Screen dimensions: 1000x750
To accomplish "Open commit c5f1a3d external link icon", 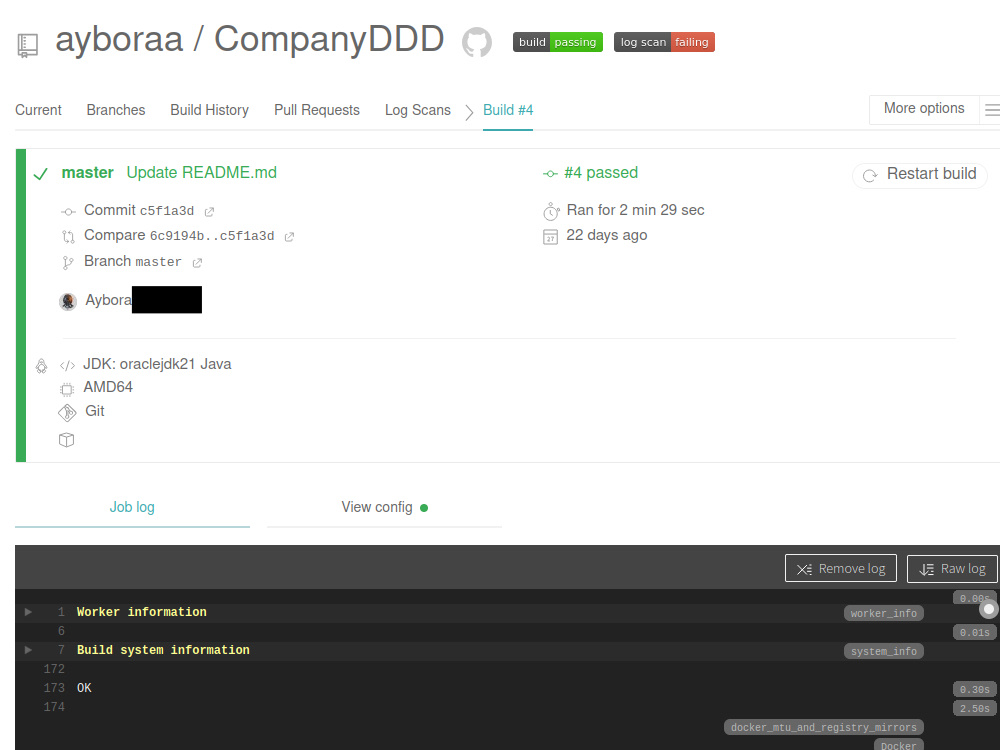I will tap(209, 212).
